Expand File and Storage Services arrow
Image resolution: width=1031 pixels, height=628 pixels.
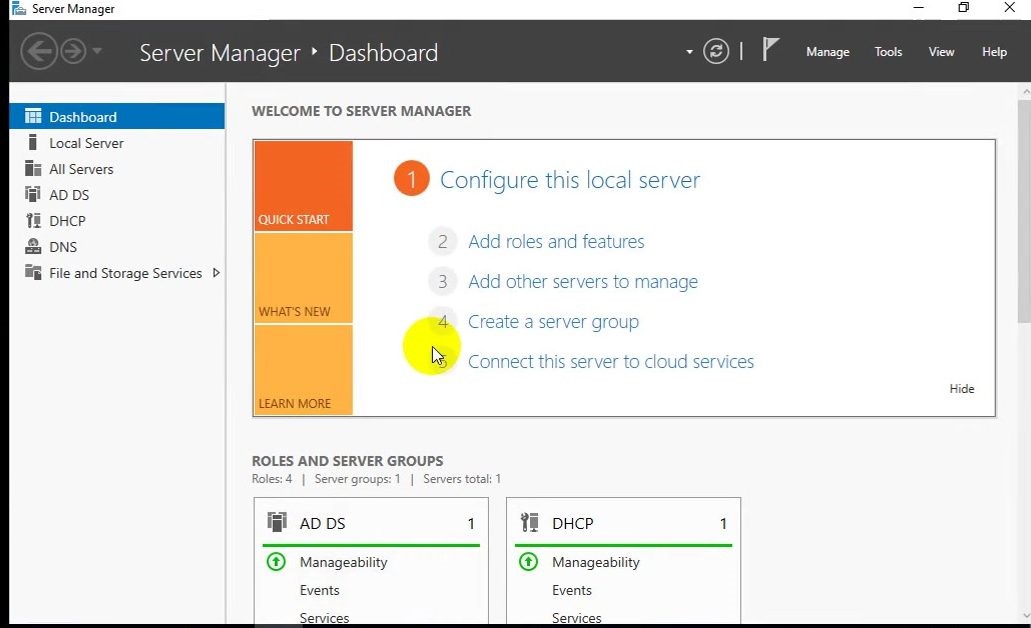216,272
